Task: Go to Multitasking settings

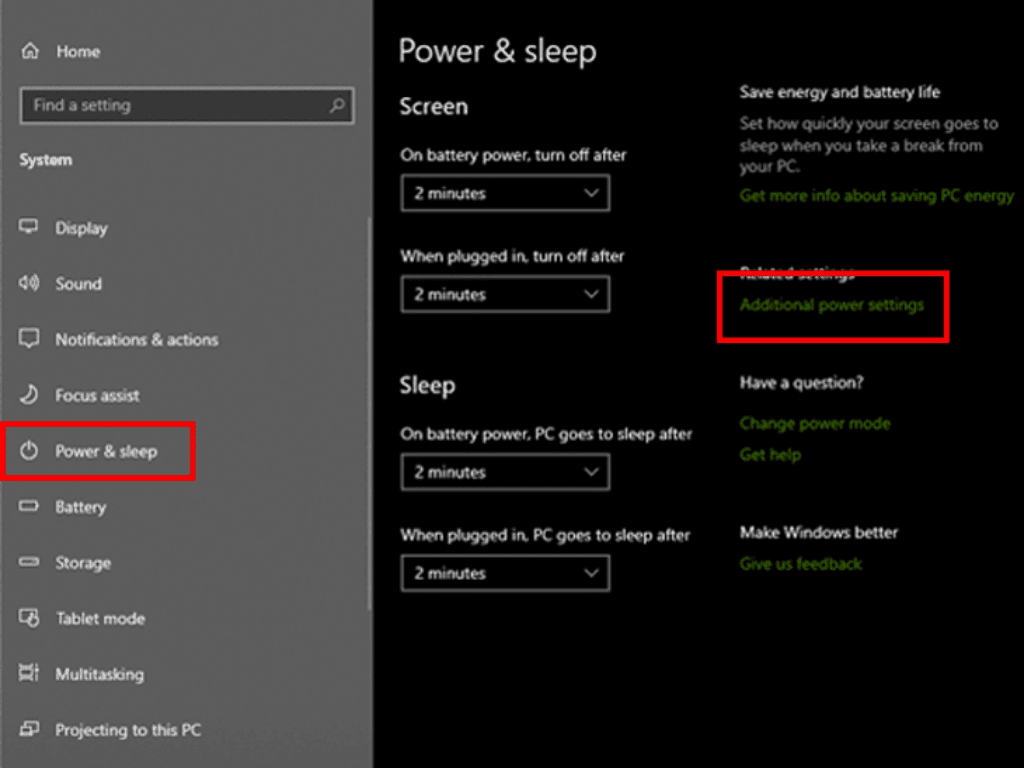Action: click(x=99, y=674)
